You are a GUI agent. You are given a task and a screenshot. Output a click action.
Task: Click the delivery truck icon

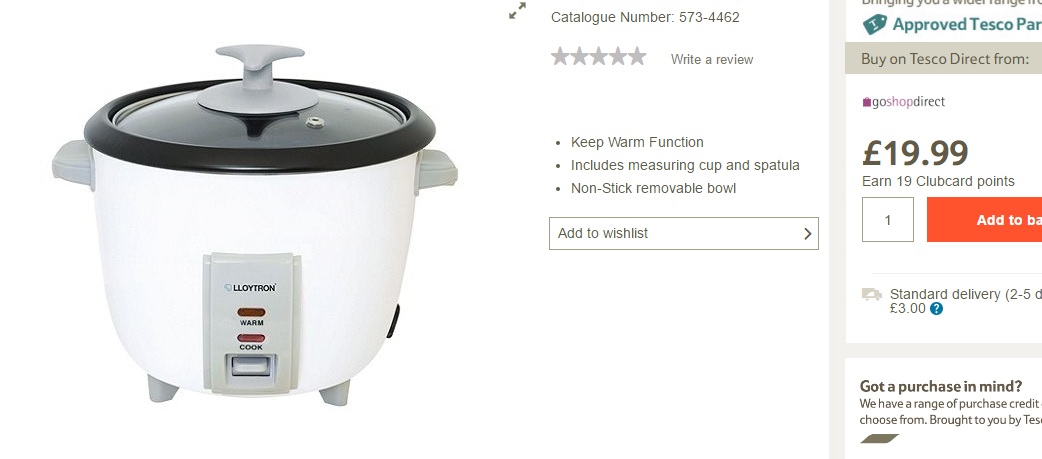point(872,294)
